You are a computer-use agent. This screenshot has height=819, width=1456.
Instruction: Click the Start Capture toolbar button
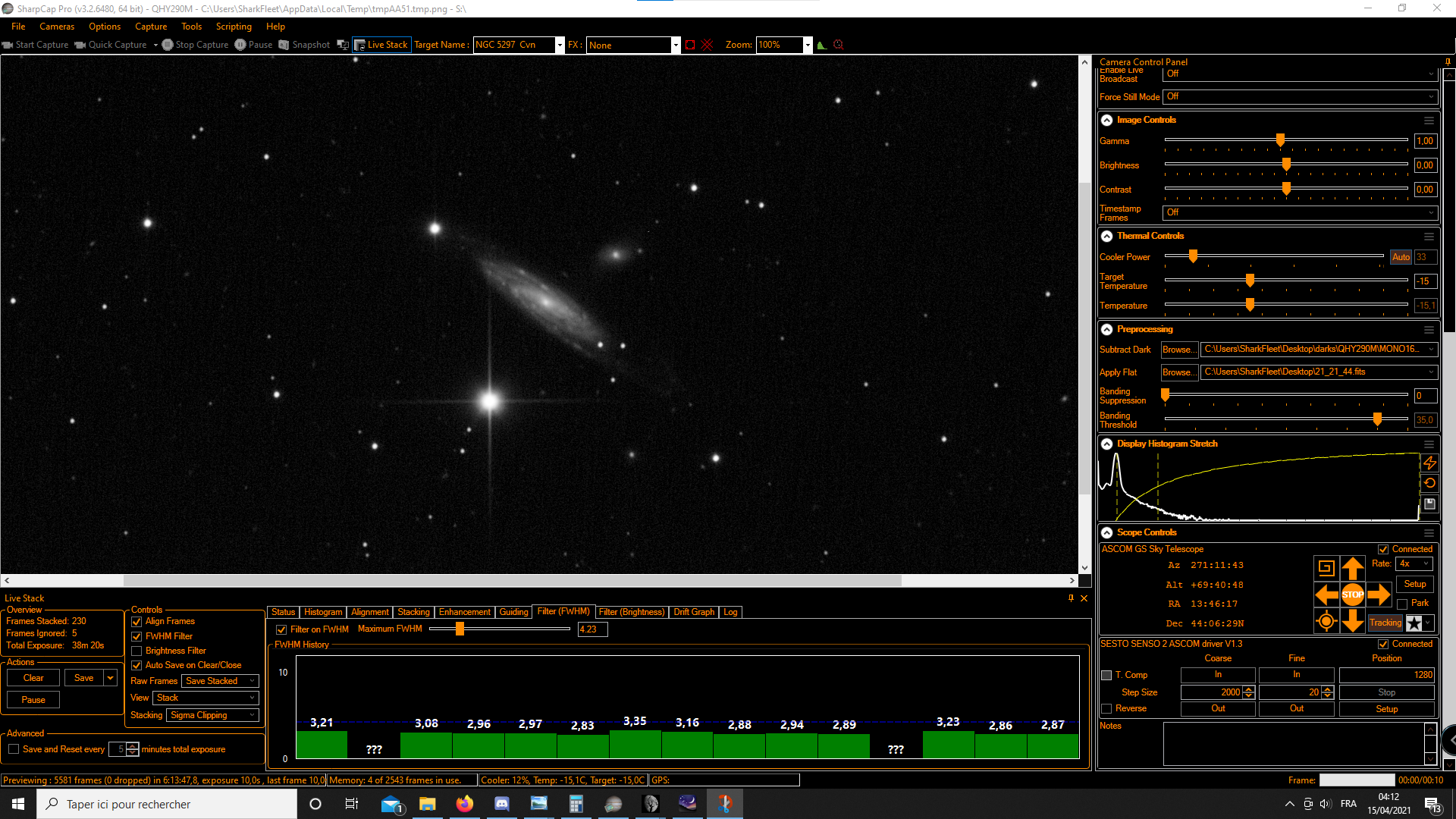pos(36,45)
